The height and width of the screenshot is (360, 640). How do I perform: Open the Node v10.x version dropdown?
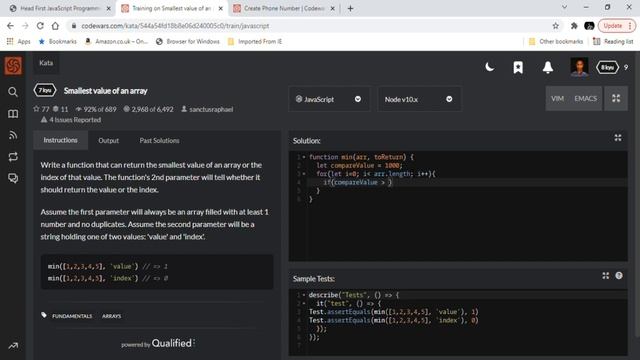tap(419, 99)
